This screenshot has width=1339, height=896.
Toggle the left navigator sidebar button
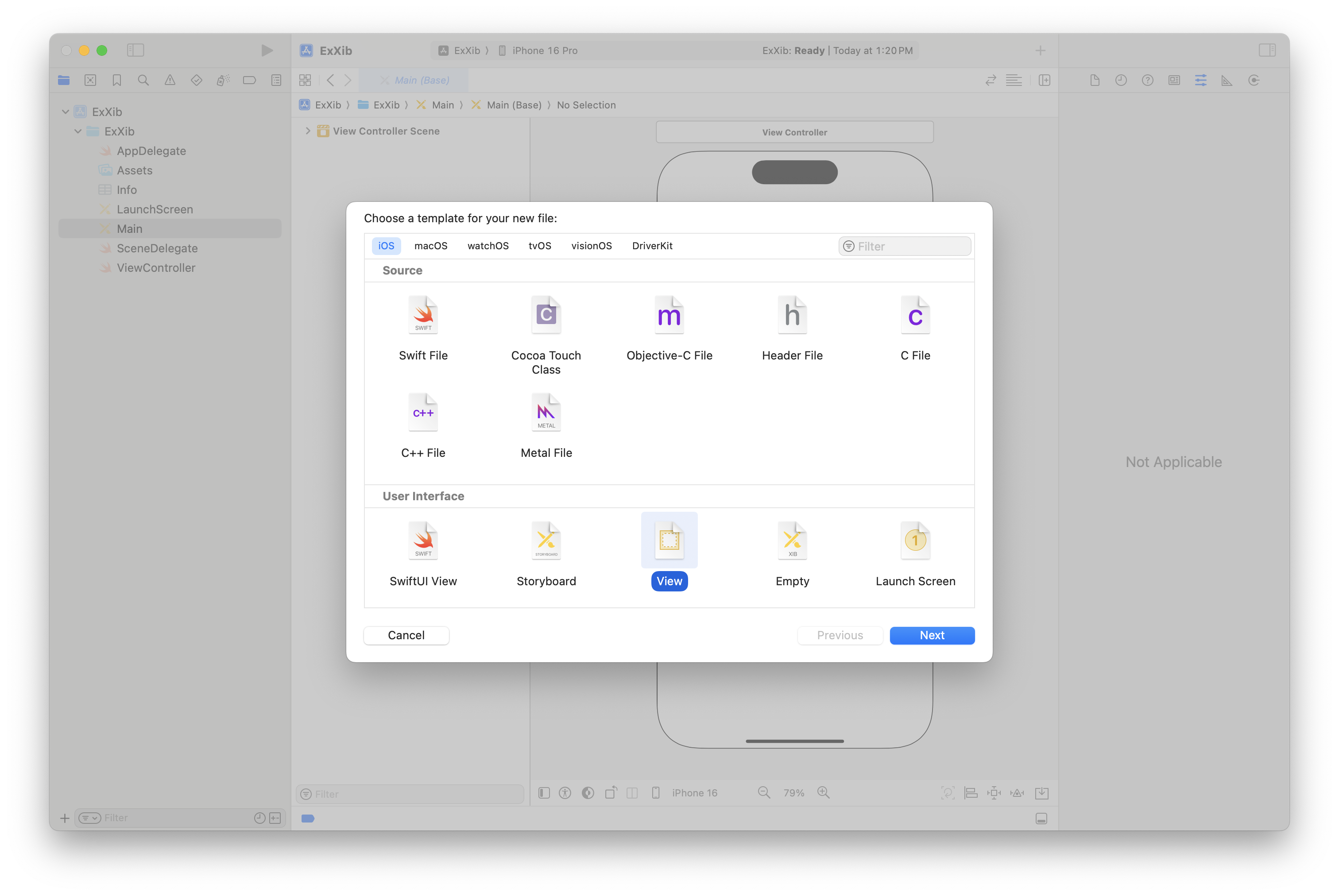[135, 50]
